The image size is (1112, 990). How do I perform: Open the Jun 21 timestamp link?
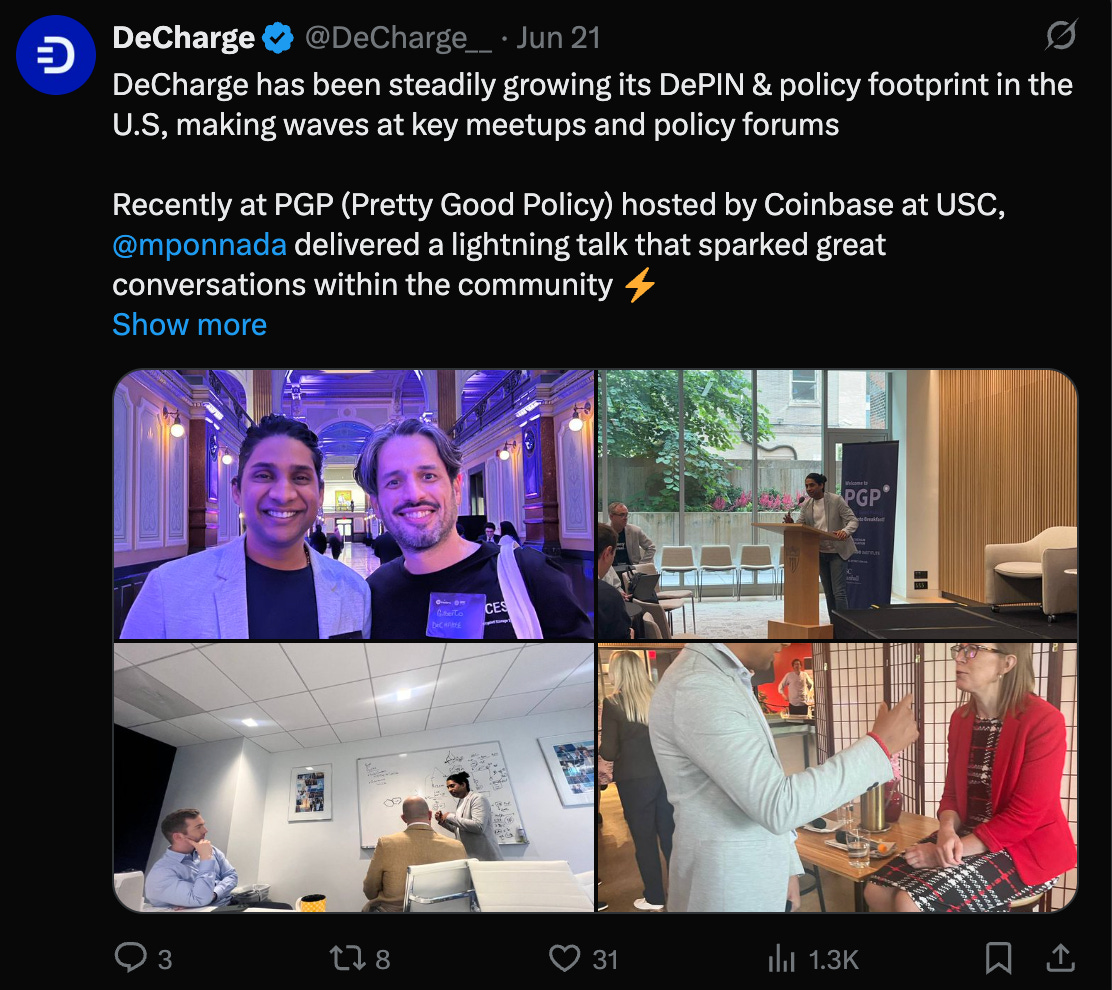click(558, 38)
